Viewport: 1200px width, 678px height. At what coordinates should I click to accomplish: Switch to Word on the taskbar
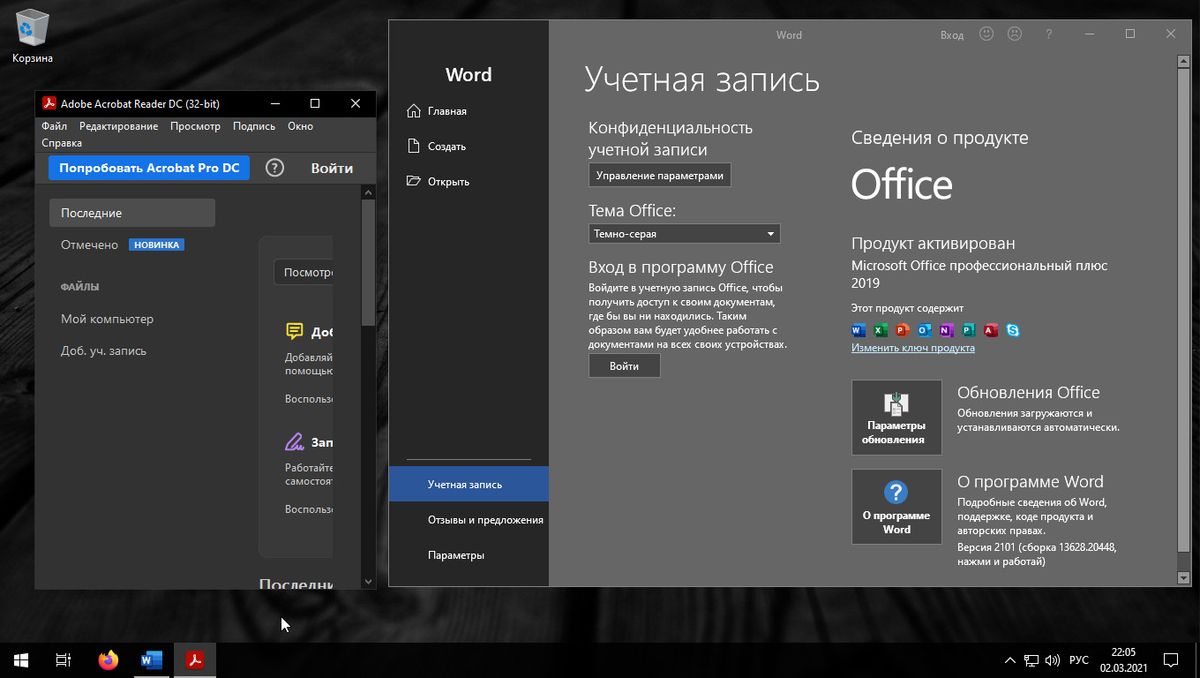pyautogui.click(x=152, y=660)
